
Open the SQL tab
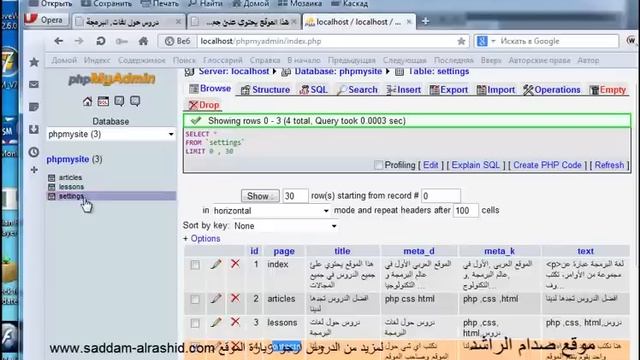coord(313,90)
